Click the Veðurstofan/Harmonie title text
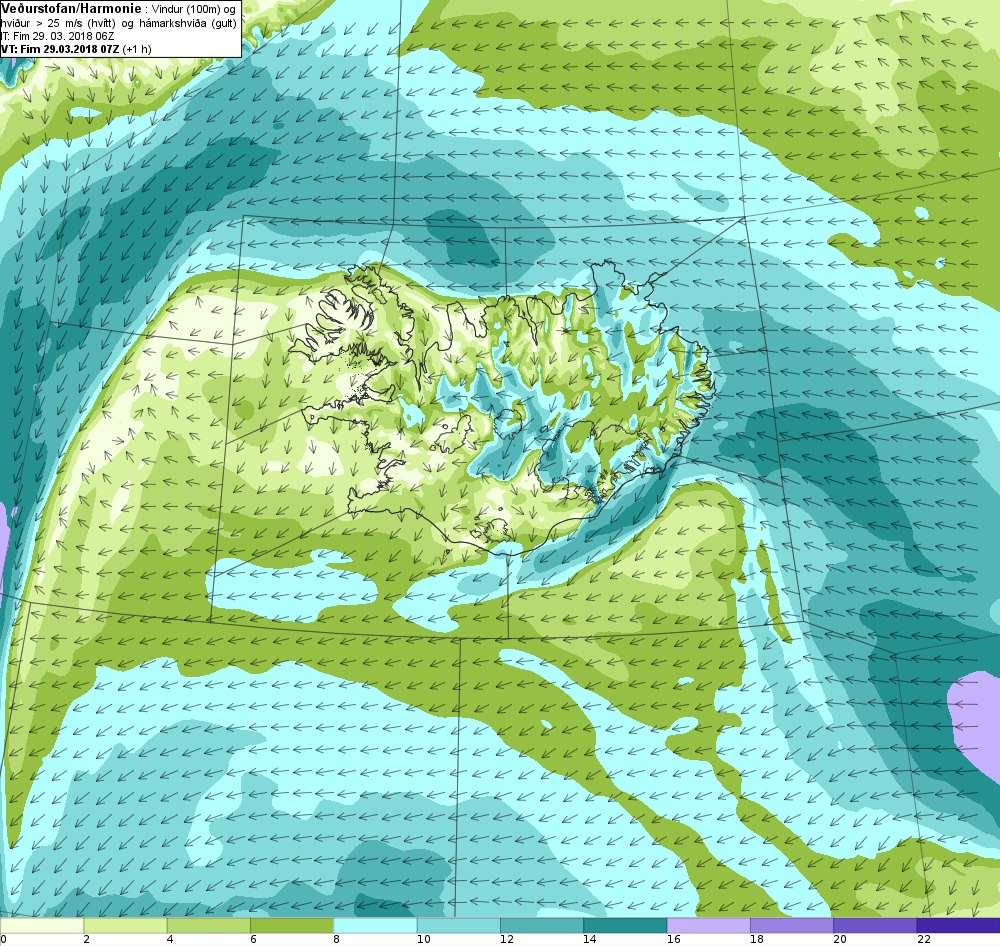 (70, 9)
